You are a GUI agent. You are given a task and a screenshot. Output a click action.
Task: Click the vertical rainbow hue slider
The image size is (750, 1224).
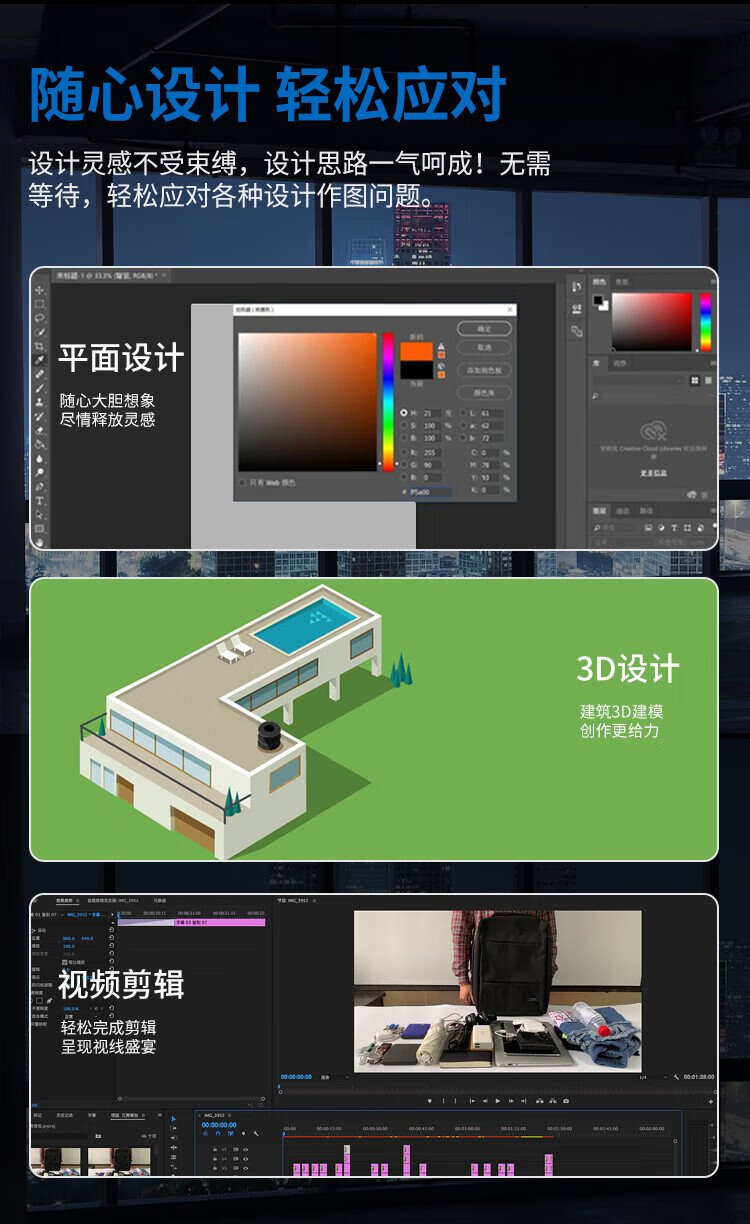[x=389, y=400]
